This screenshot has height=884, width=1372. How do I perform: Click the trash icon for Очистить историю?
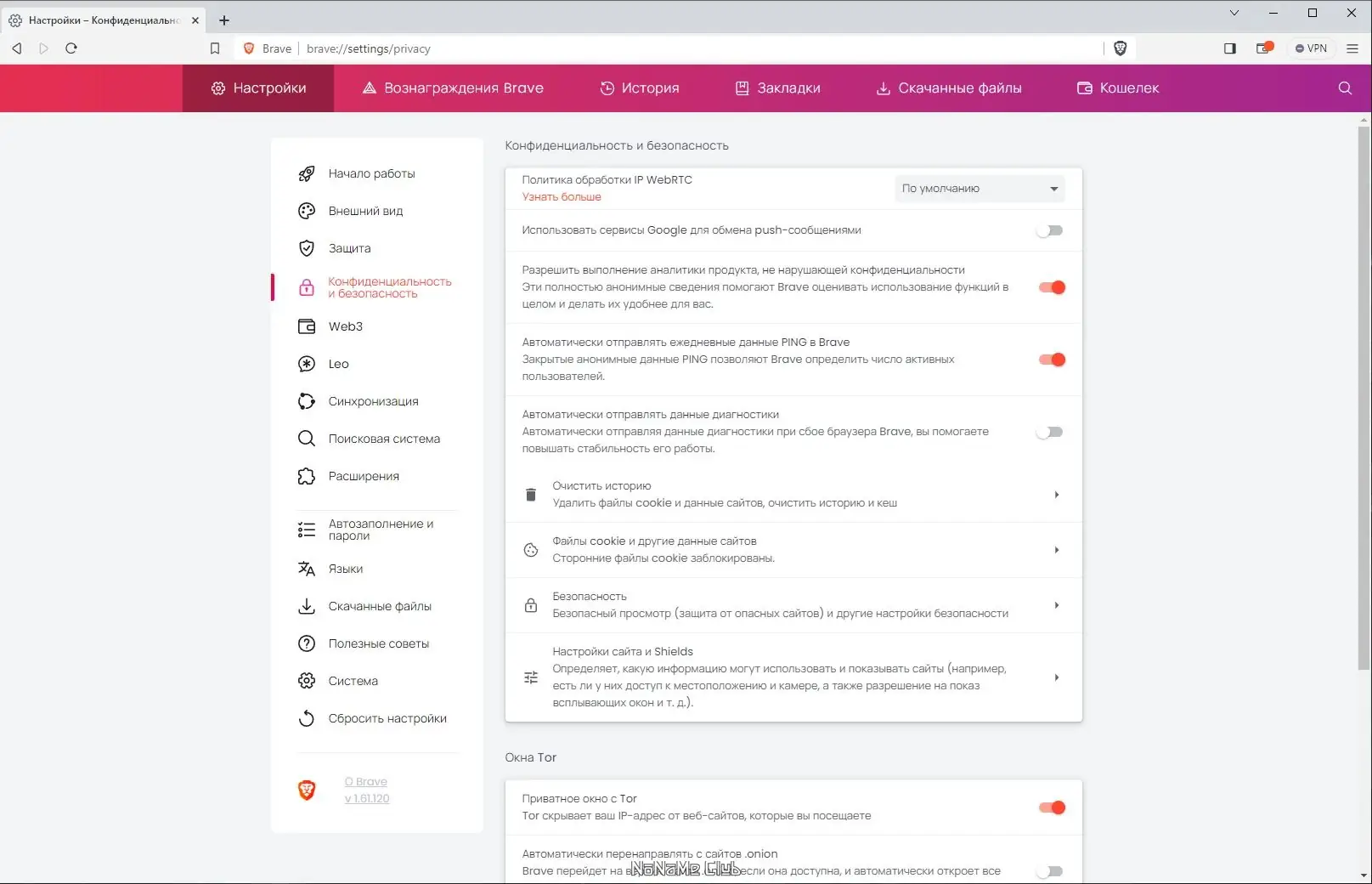pos(531,495)
